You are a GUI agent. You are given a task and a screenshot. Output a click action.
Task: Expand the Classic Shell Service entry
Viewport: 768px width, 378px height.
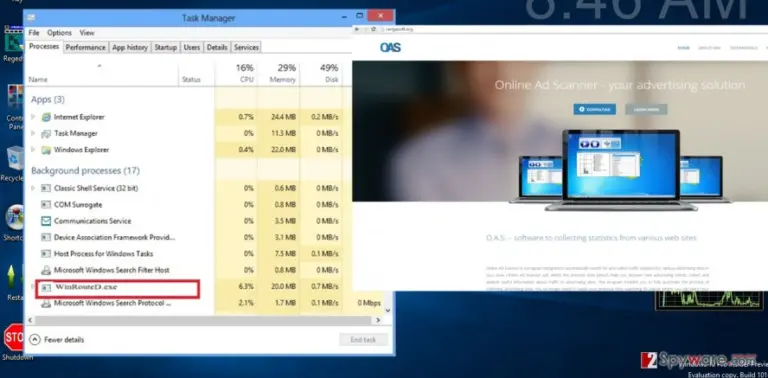[33, 188]
